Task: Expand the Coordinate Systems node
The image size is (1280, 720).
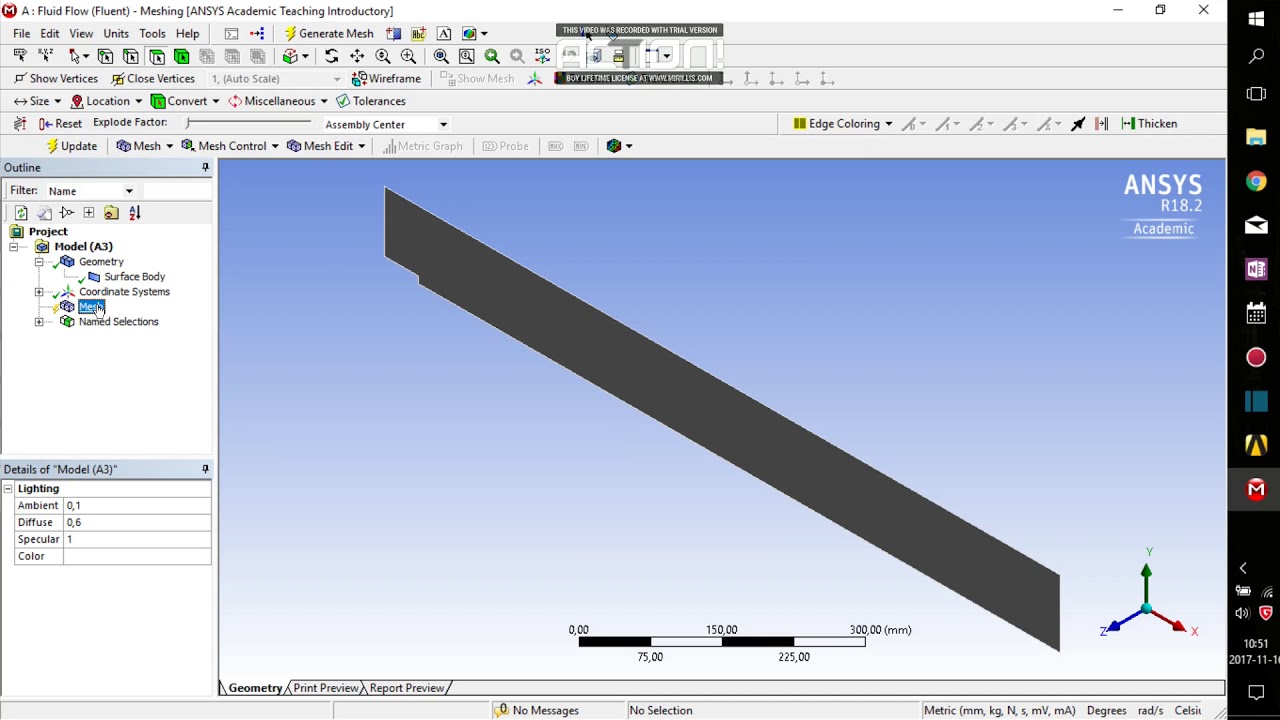Action: point(39,292)
